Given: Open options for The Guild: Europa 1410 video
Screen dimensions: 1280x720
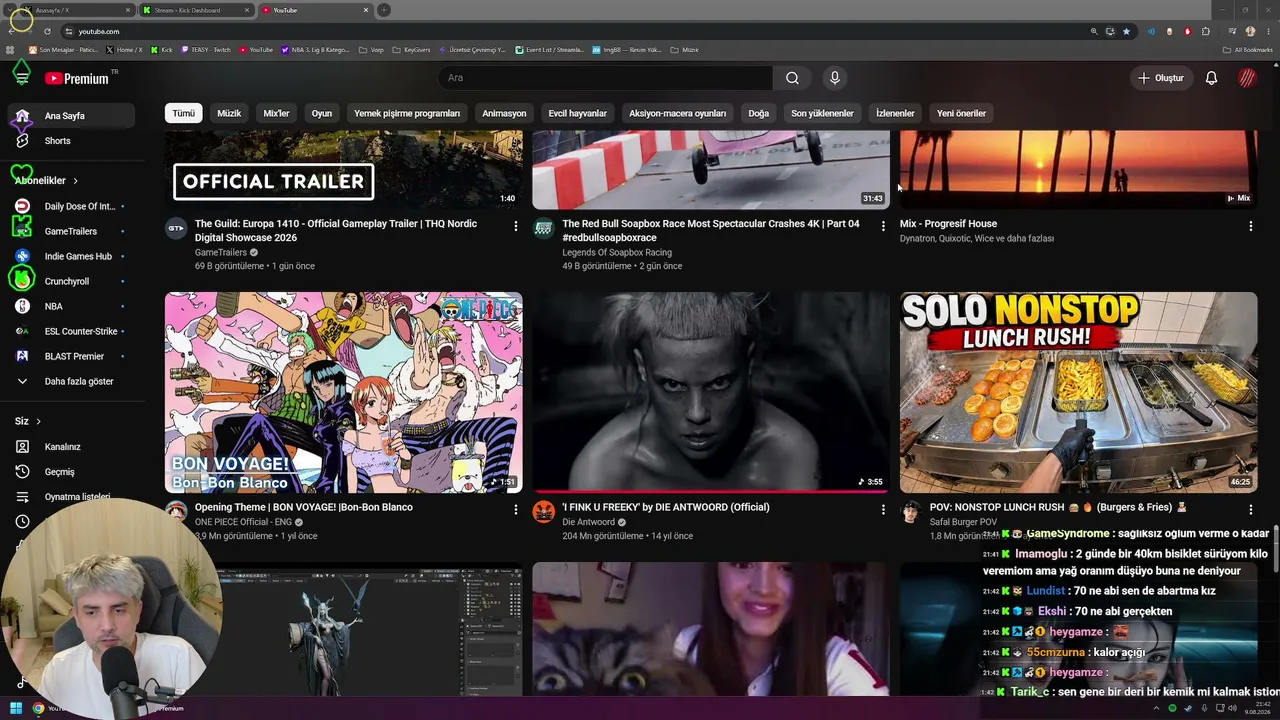Looking at the screenshot, I should point(516,226).
